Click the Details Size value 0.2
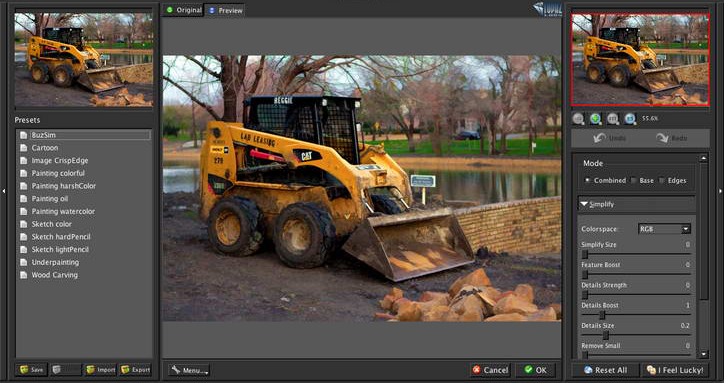Viewport: 724px width, 383px height. [x=685, y=326]
